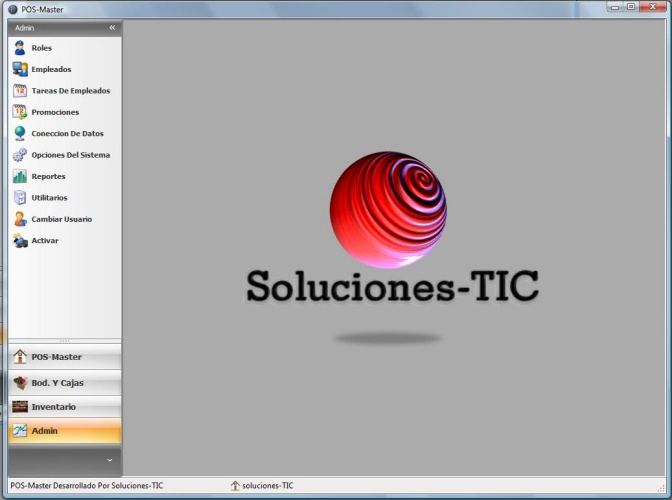Open Opciones Del Sistema
This screenshot has height=500, width=672.
[x=71, y=155]
